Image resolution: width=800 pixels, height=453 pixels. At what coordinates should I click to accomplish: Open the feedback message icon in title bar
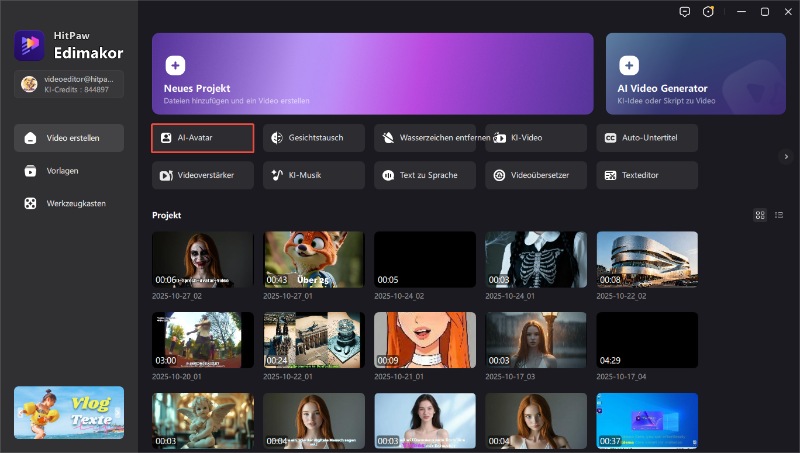point(684,12)
